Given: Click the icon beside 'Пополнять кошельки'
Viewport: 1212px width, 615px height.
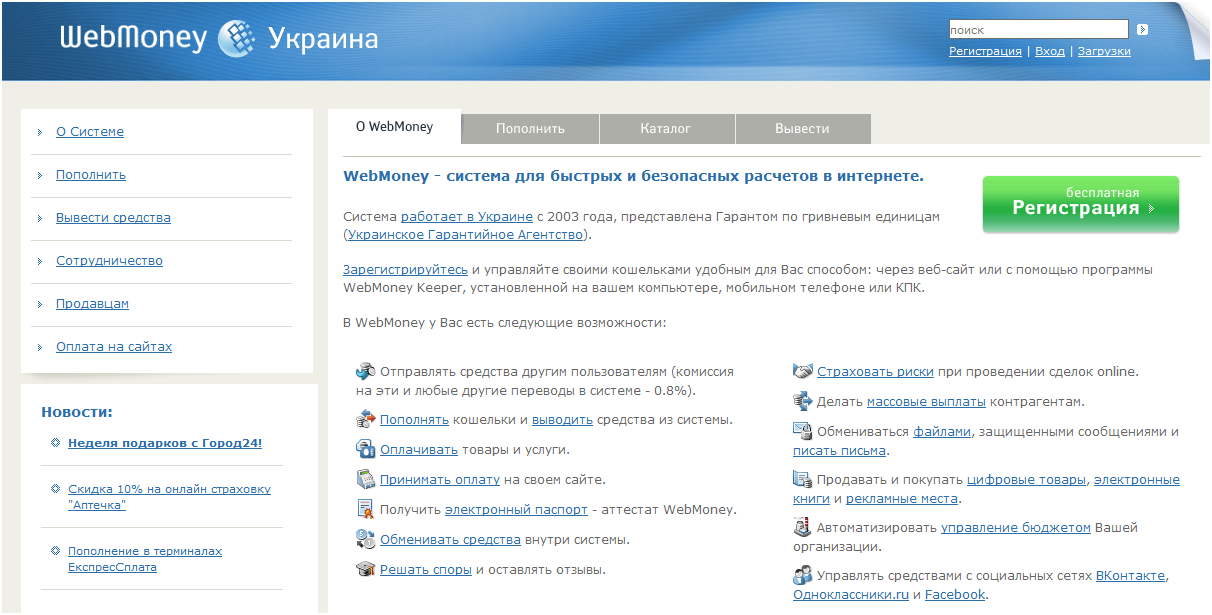Looking at the screenshot, I should pos(365,419).
